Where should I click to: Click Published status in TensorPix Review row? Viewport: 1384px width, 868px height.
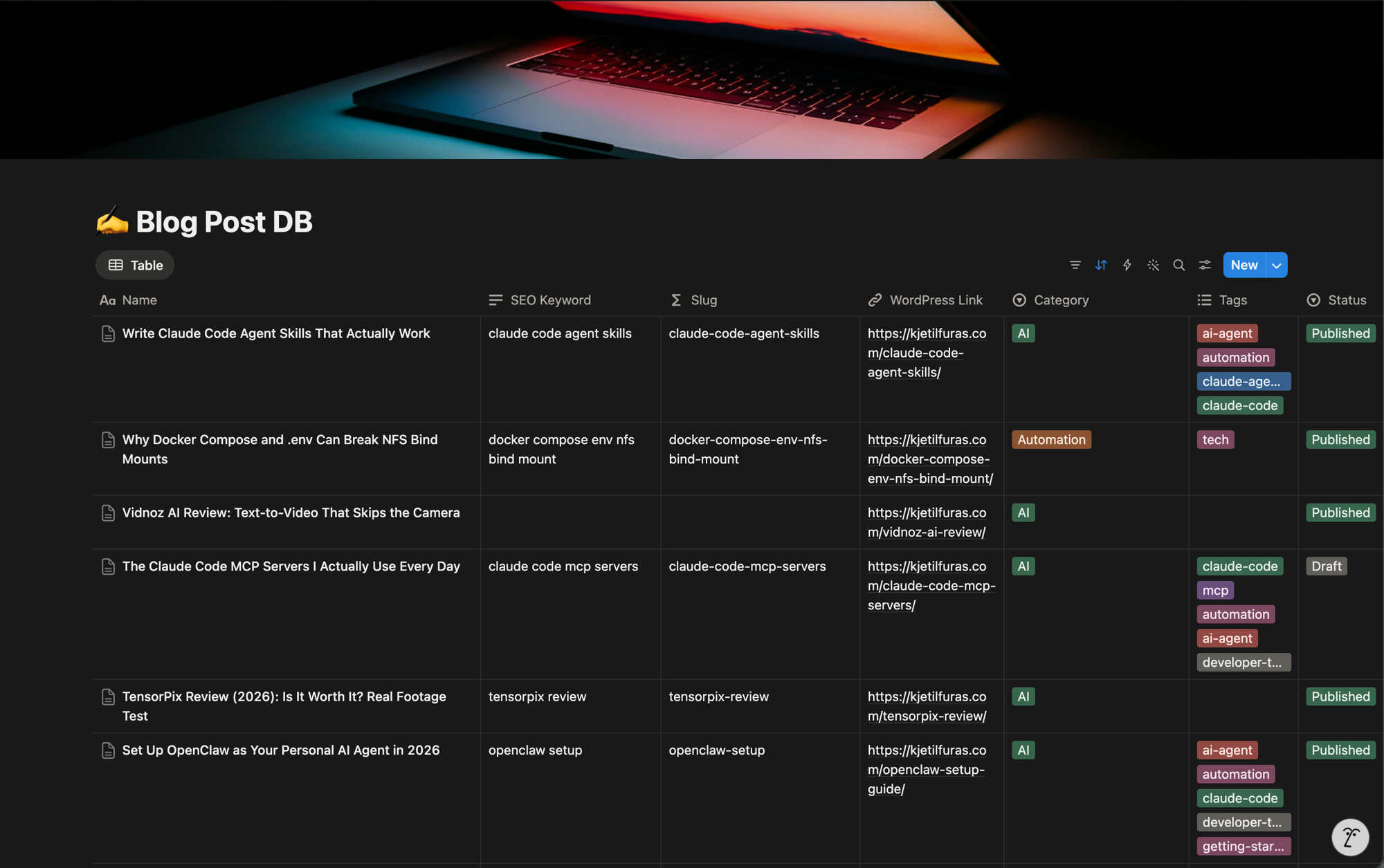(1340, 696)
